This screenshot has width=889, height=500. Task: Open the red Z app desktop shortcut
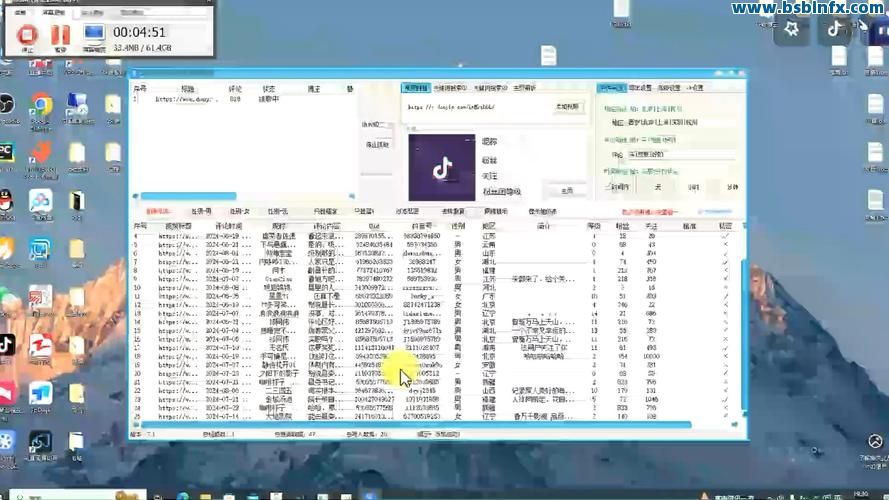point(41,345)
